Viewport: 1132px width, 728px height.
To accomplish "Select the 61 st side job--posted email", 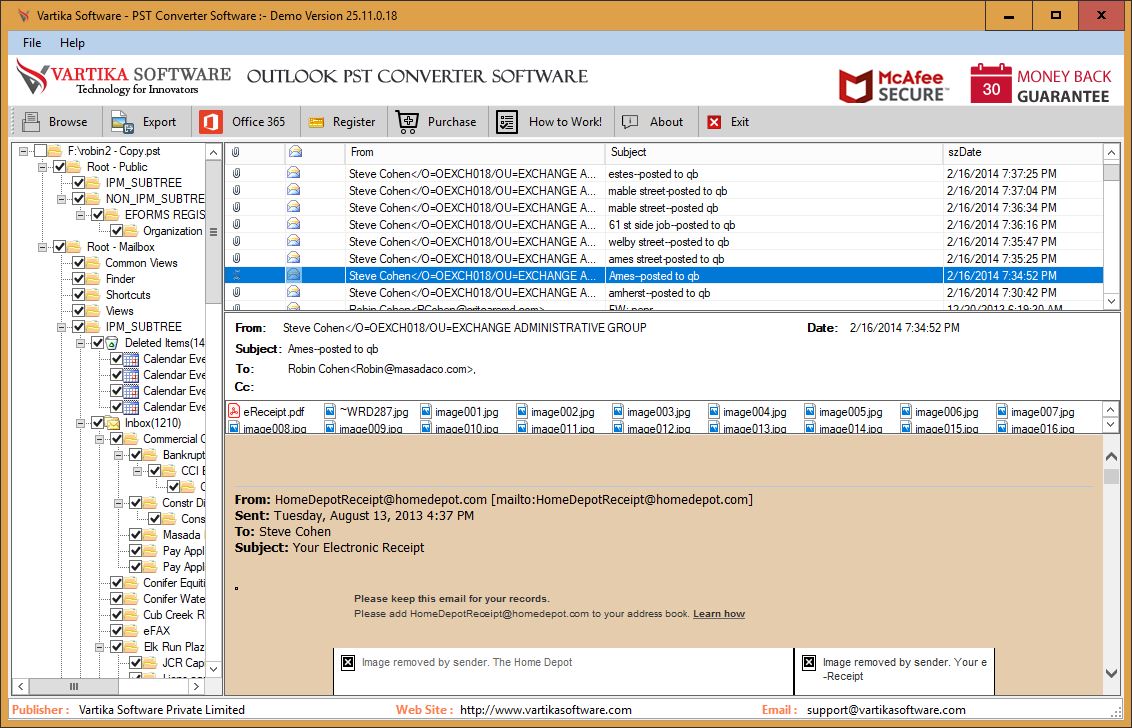I will (664, 225).
